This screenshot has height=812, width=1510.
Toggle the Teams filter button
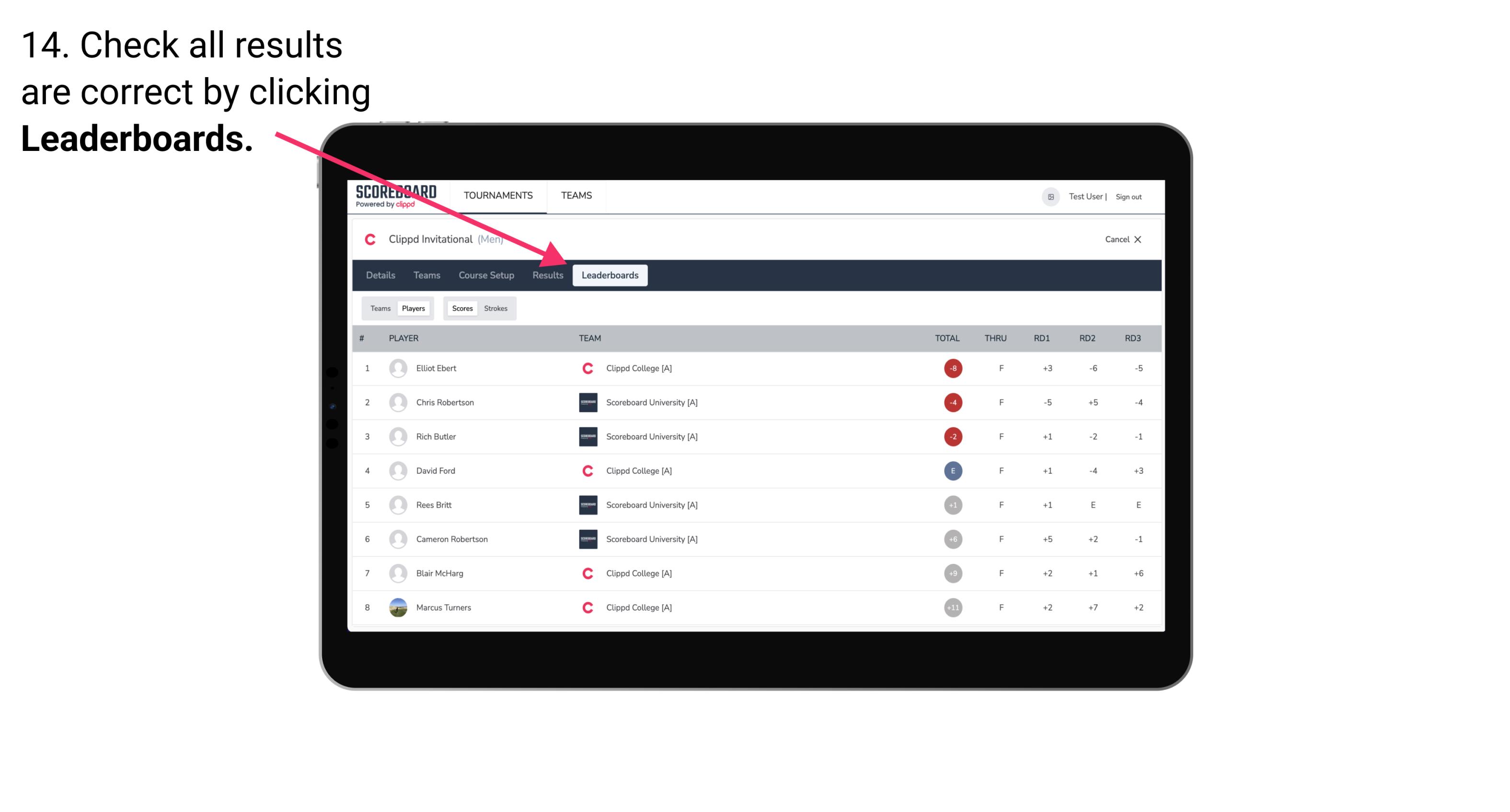pyautogui.click(x=379, y=308)
